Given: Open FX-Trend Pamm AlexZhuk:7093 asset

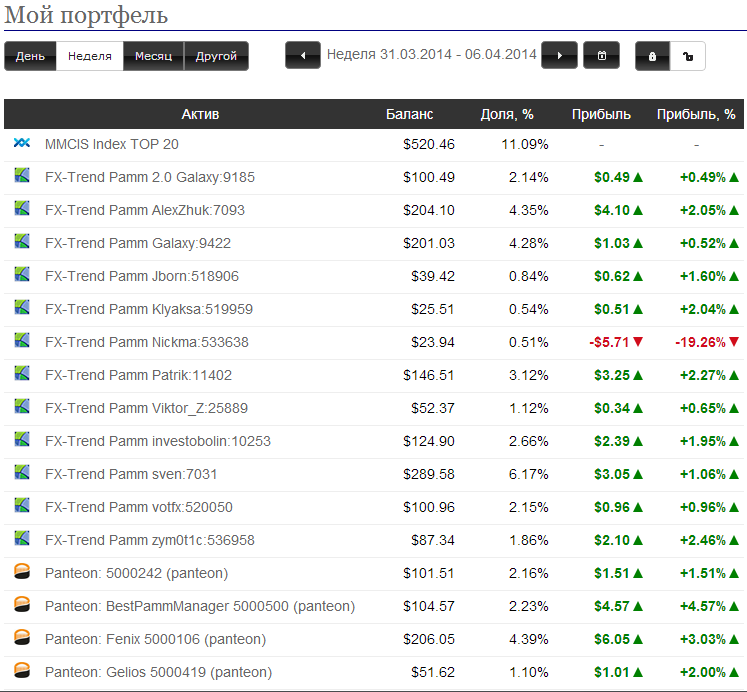Looking at the screenshot, I should 144,210.
